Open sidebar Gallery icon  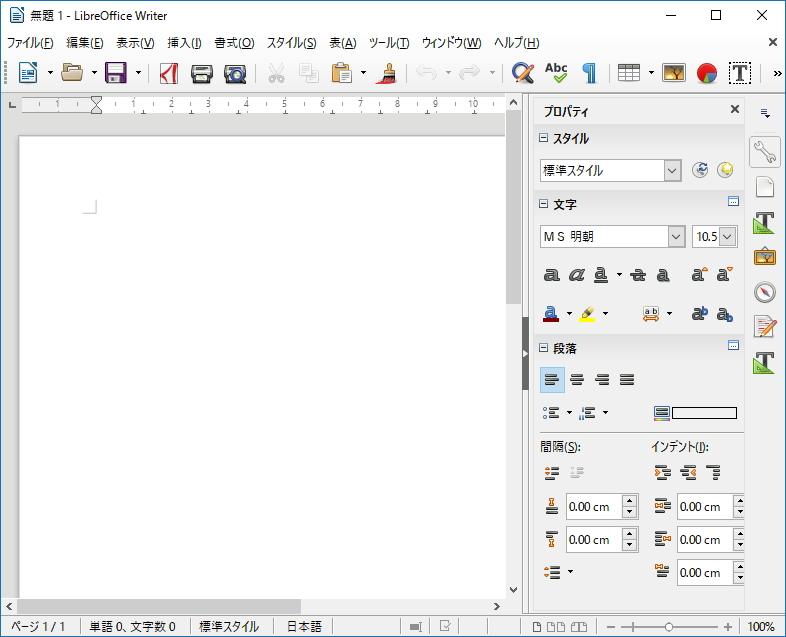tap(765, 256)
